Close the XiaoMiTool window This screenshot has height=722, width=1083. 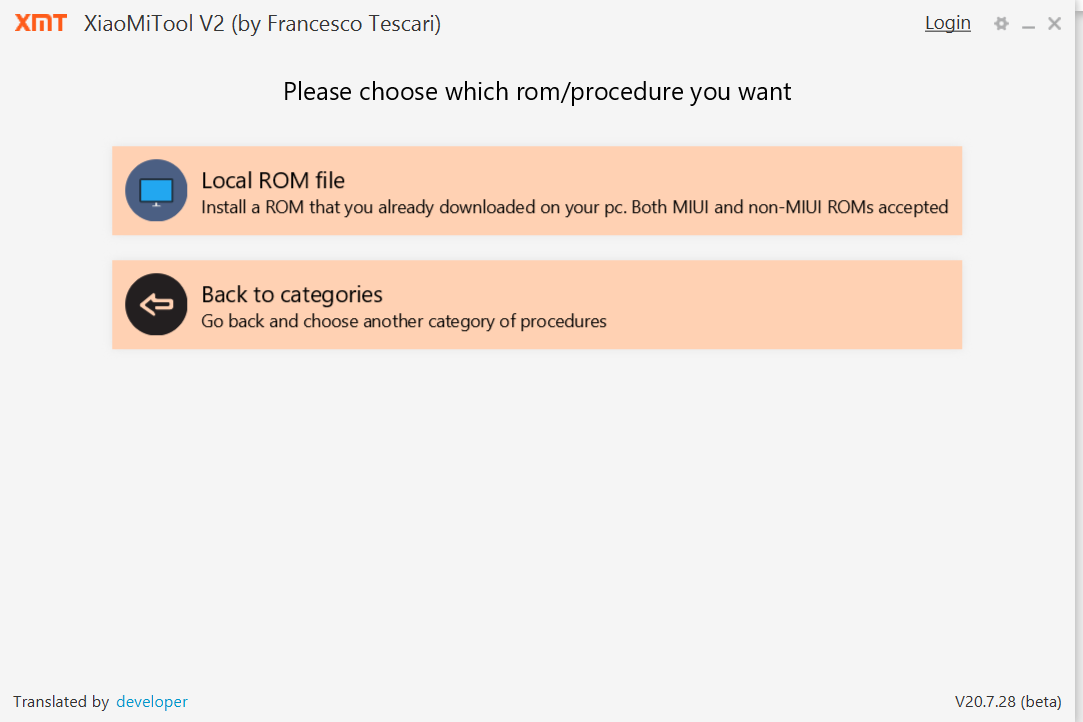coord(1054,23)
